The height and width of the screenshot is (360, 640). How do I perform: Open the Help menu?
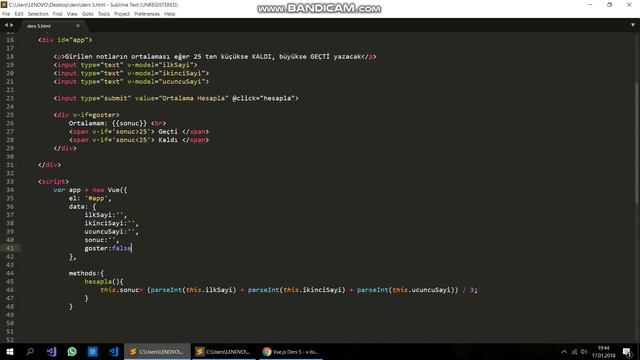pos(169,14)
